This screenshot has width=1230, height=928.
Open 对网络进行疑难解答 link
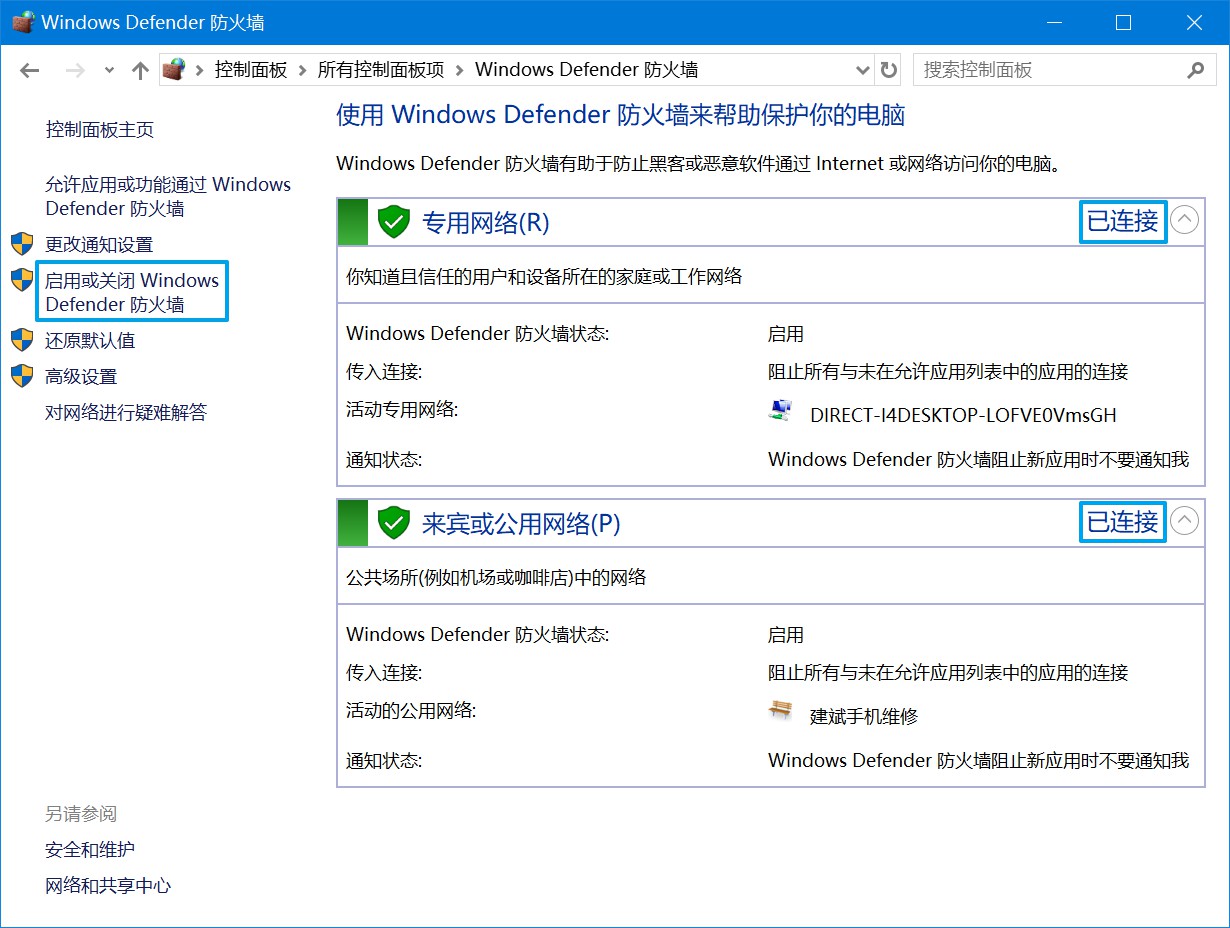(126, 413)
